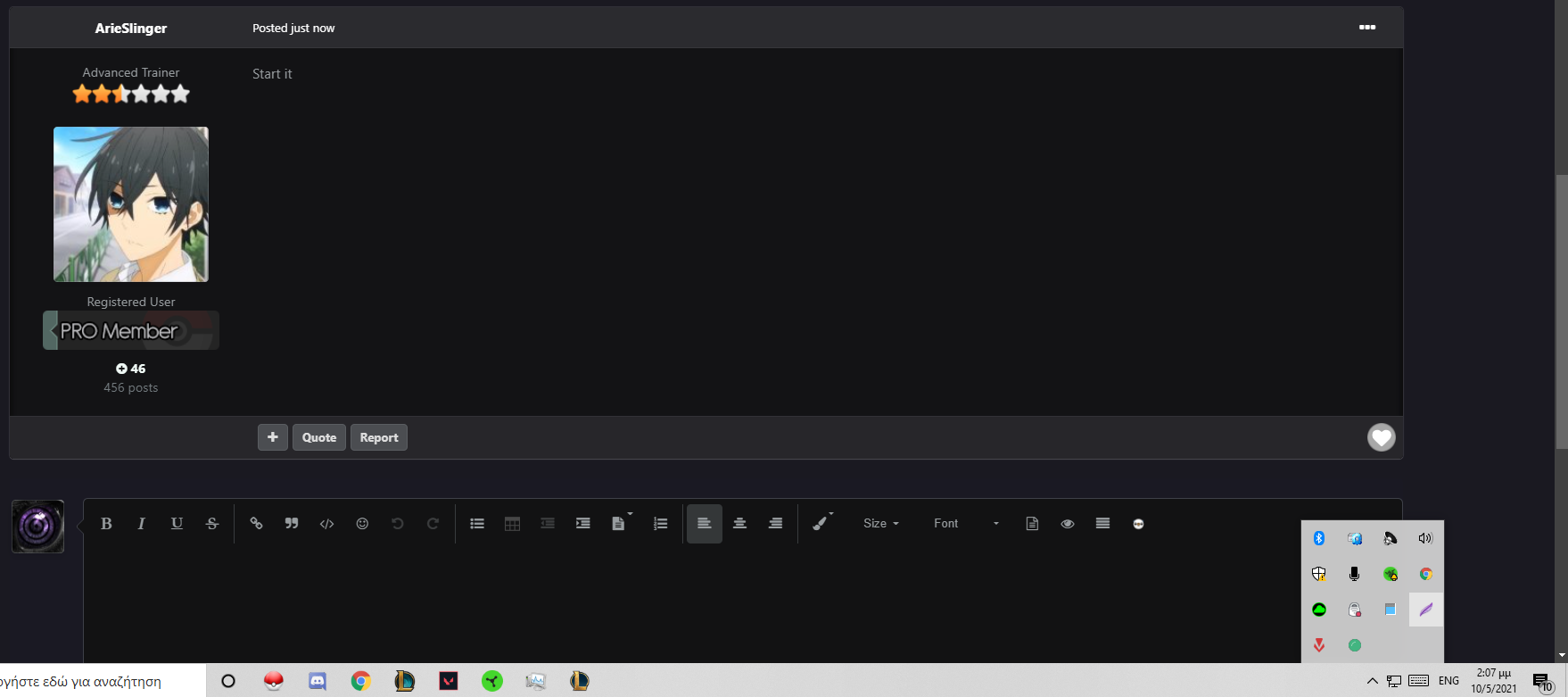This screenshot has width=1568, height=697.
Task: Insert a numbered list
Action: tap(660, 524)
